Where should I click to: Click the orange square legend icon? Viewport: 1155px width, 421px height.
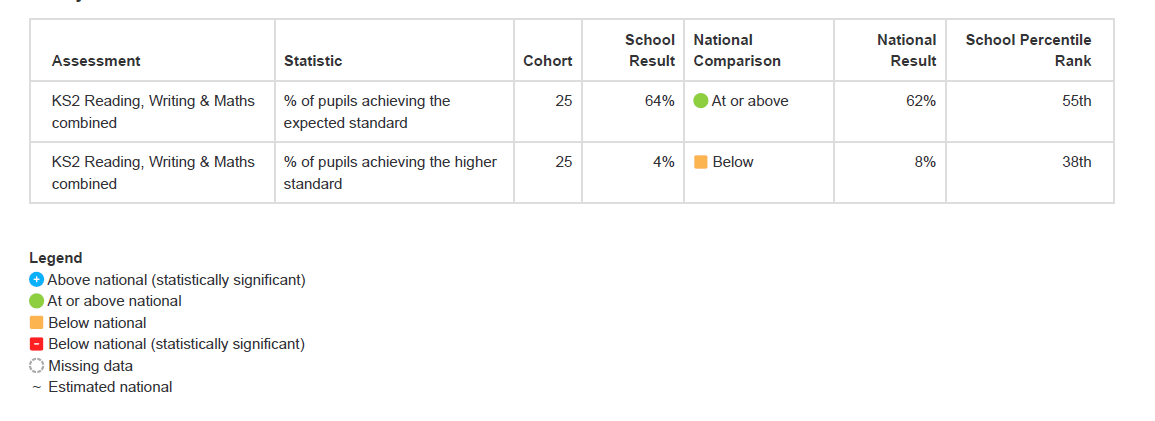37,323
